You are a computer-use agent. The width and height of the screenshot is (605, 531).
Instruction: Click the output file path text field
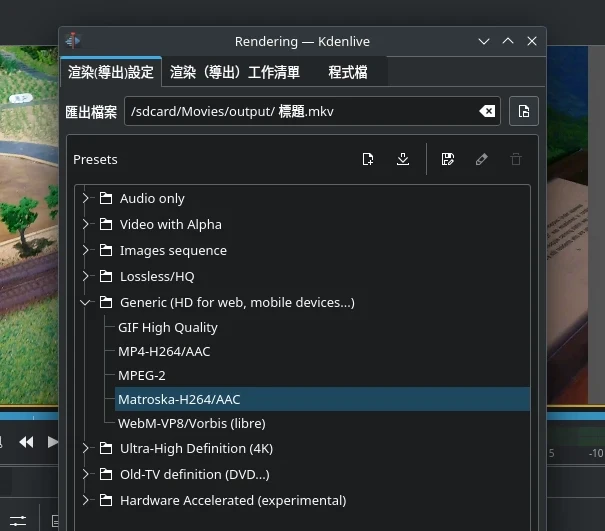click(x=300, y=111)
